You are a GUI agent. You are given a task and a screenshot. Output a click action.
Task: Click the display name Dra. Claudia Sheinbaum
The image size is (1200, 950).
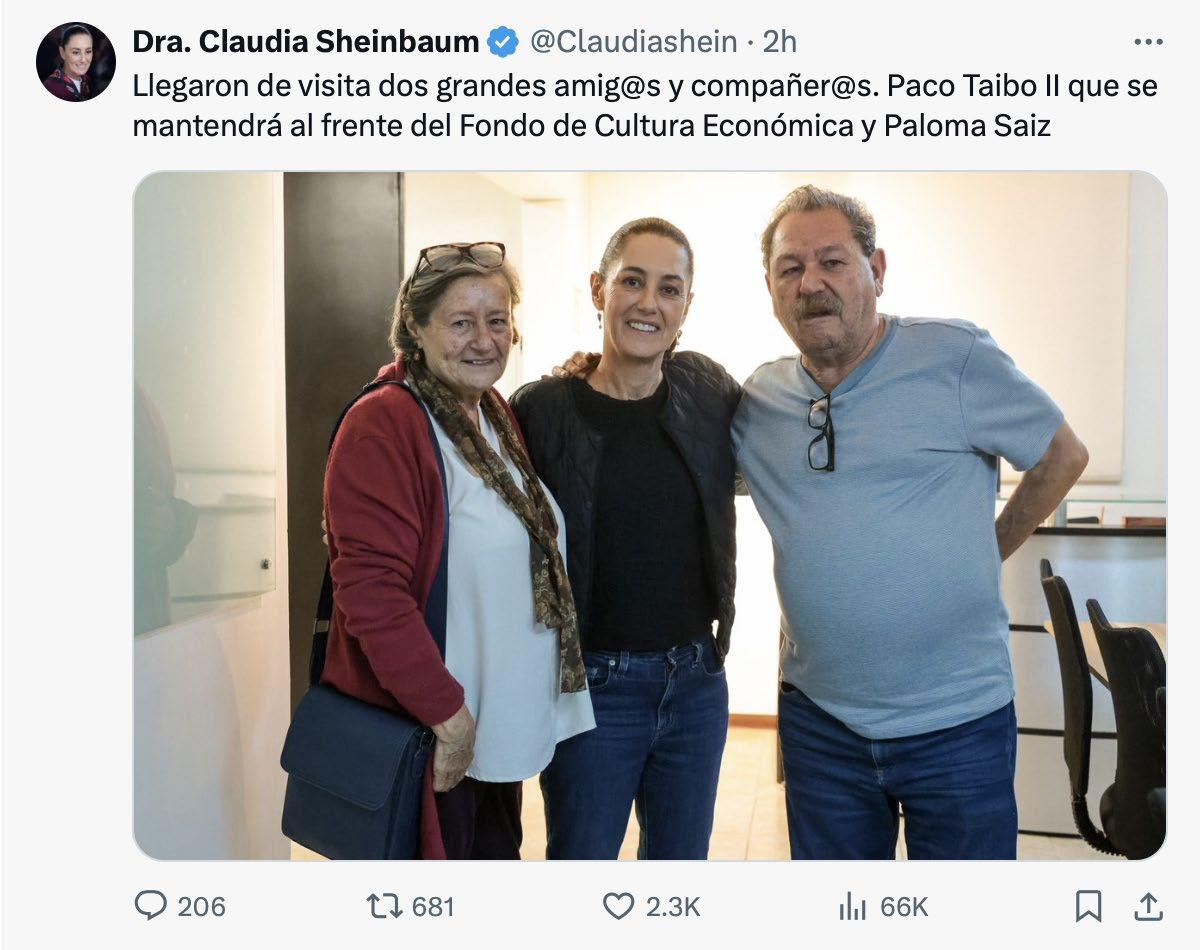point(306,42)
